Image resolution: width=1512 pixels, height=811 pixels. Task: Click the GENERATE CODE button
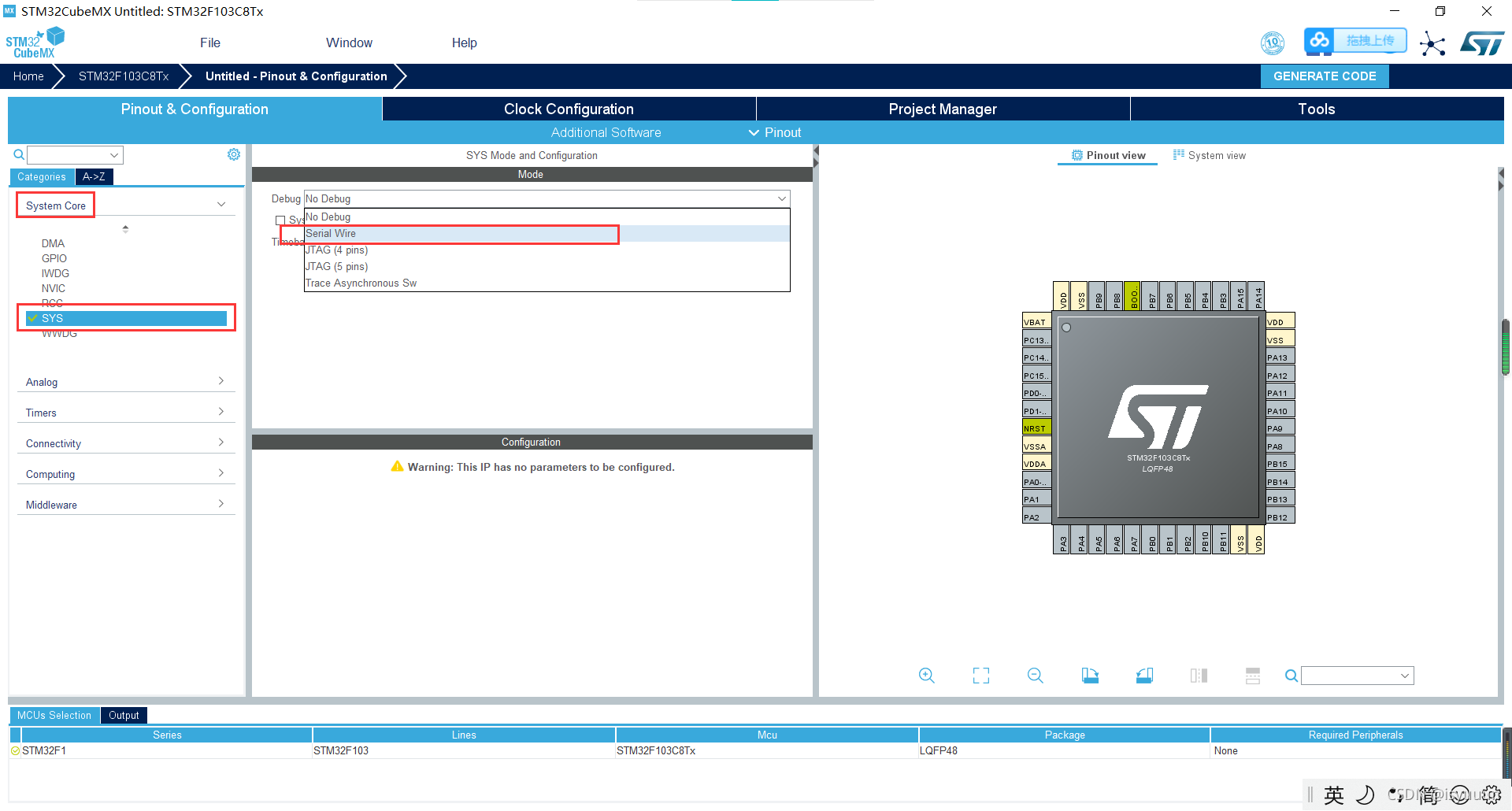1325,76
